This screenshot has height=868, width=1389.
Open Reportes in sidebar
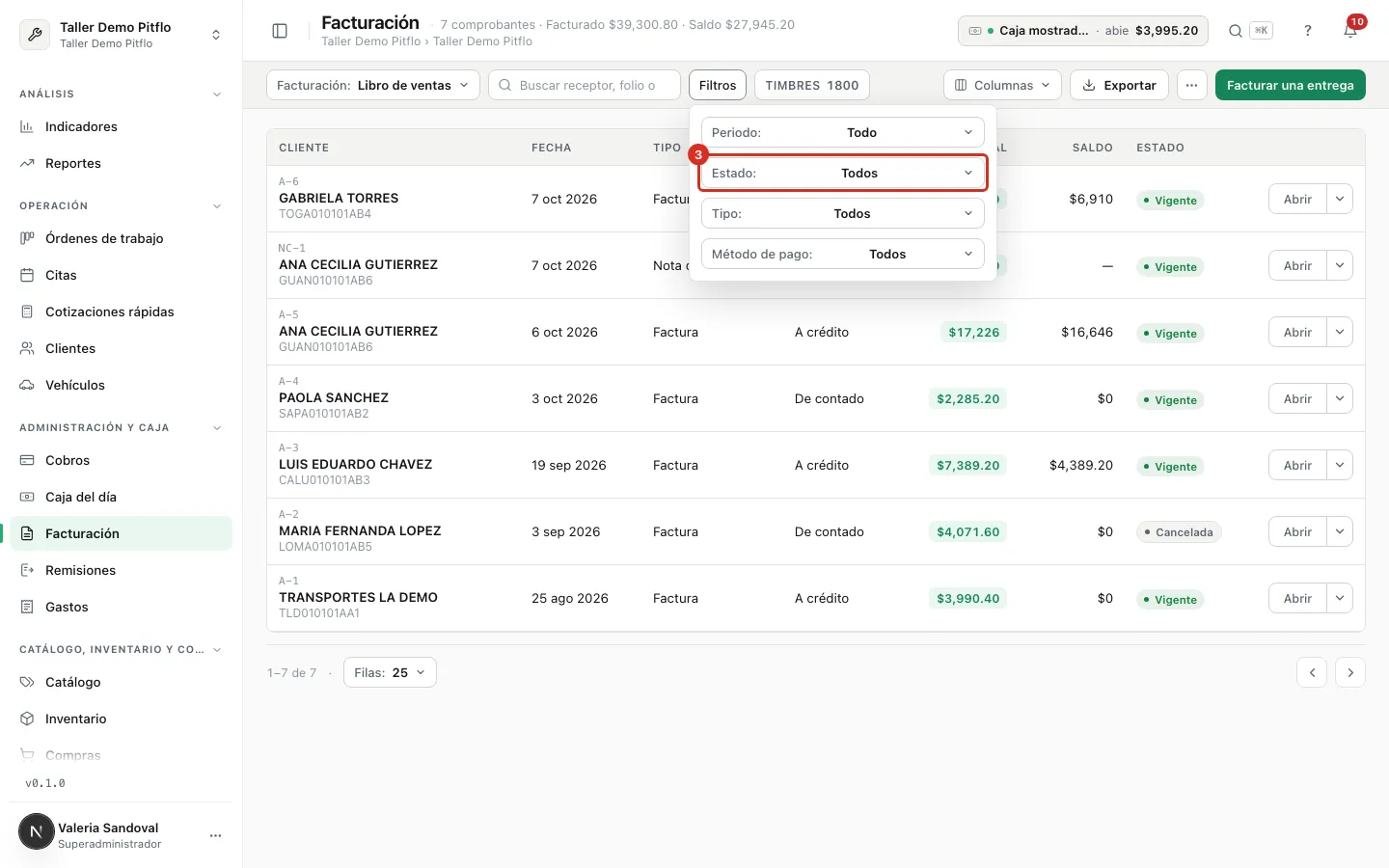tap(121, 163)
